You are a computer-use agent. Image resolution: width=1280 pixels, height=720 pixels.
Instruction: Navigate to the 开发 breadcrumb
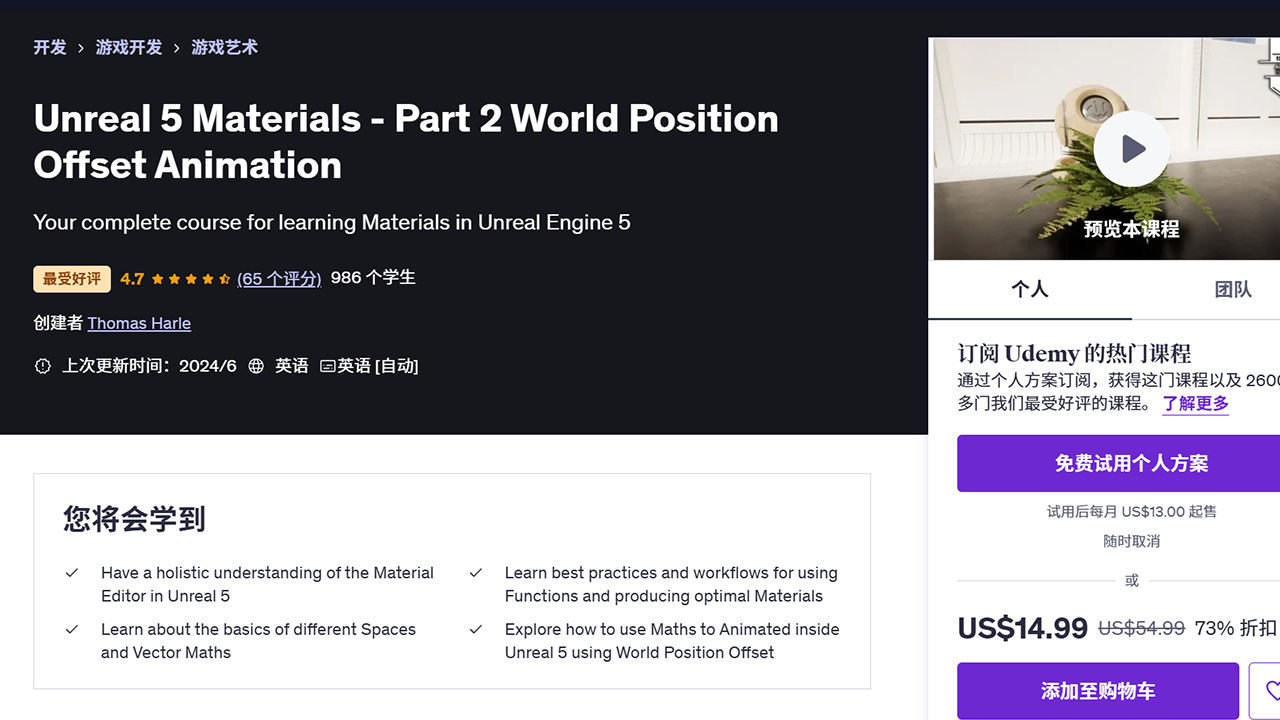point(50,47)
